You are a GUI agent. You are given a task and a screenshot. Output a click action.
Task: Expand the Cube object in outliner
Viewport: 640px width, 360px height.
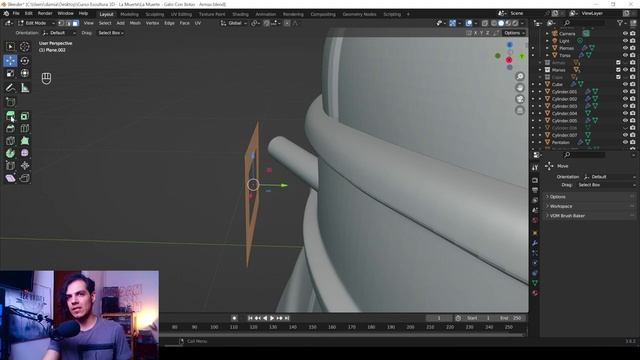tap(540, 84)
